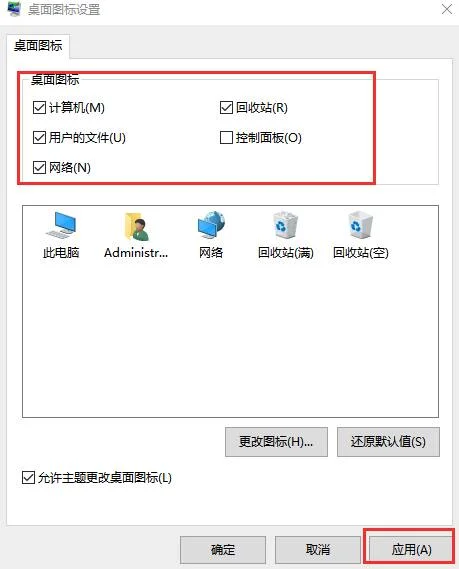Close the 桌面图标设置 dialog window

click(447, 9)
